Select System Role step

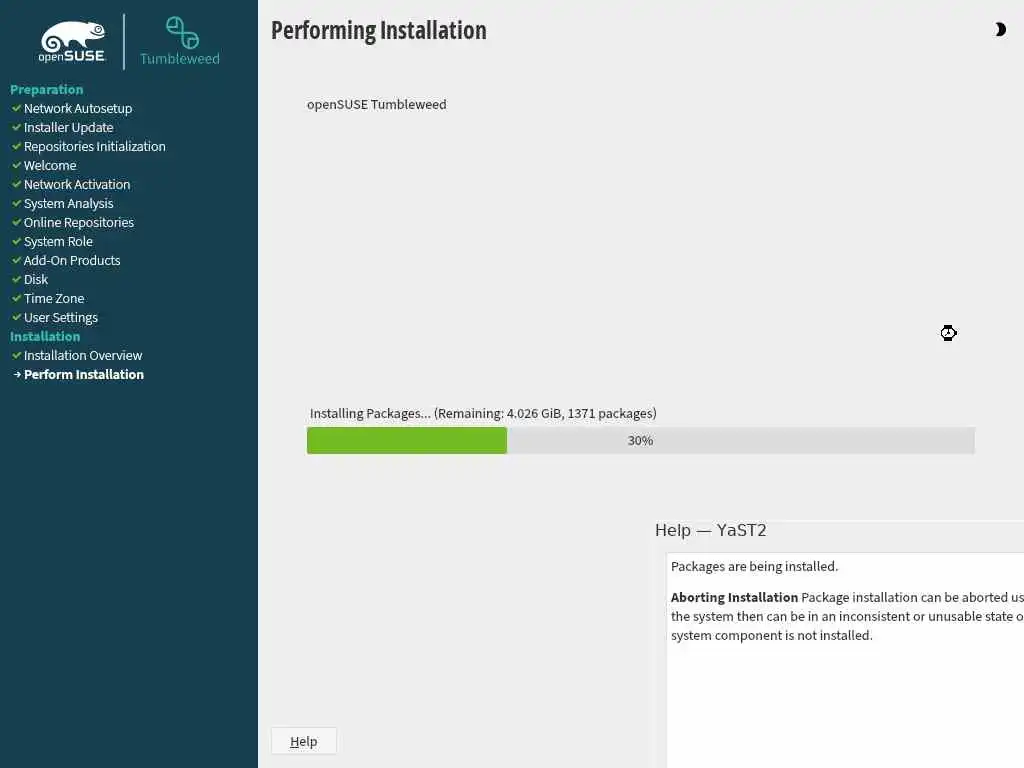coord(58,241)
